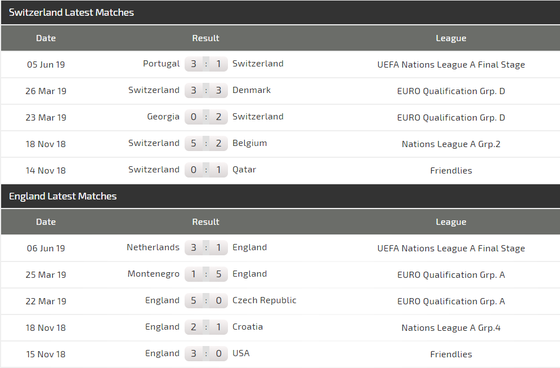Click EURO Qualification Grp. A for Montenegro match
Screen dimensions: 560x368
[451, 275]
